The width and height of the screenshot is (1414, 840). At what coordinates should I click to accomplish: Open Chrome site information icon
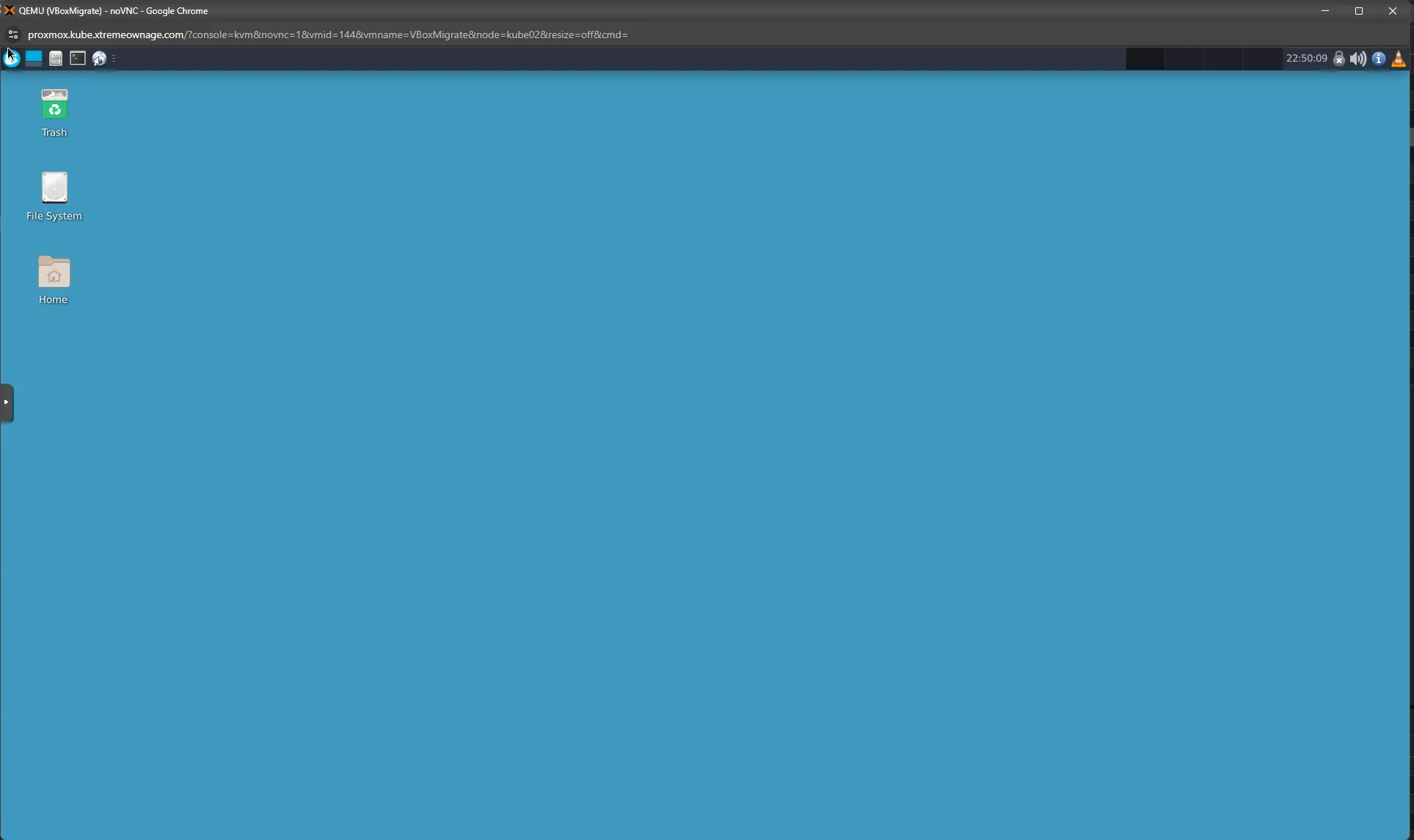tap(12, 34)
